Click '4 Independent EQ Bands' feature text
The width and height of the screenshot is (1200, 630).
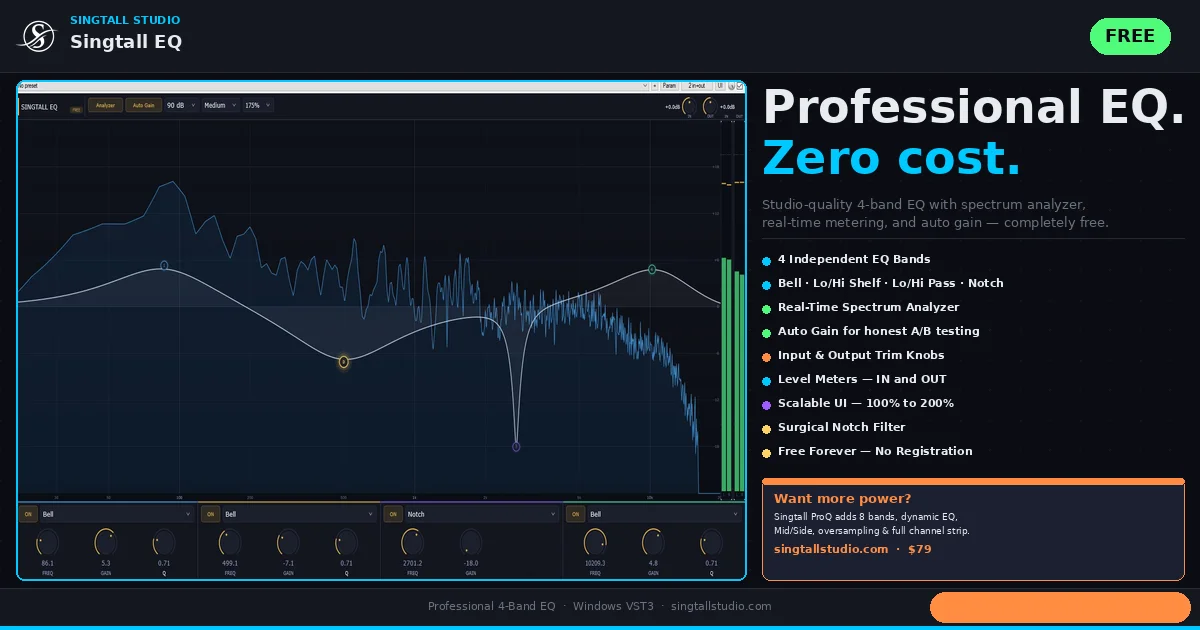[x=854, y=259]
